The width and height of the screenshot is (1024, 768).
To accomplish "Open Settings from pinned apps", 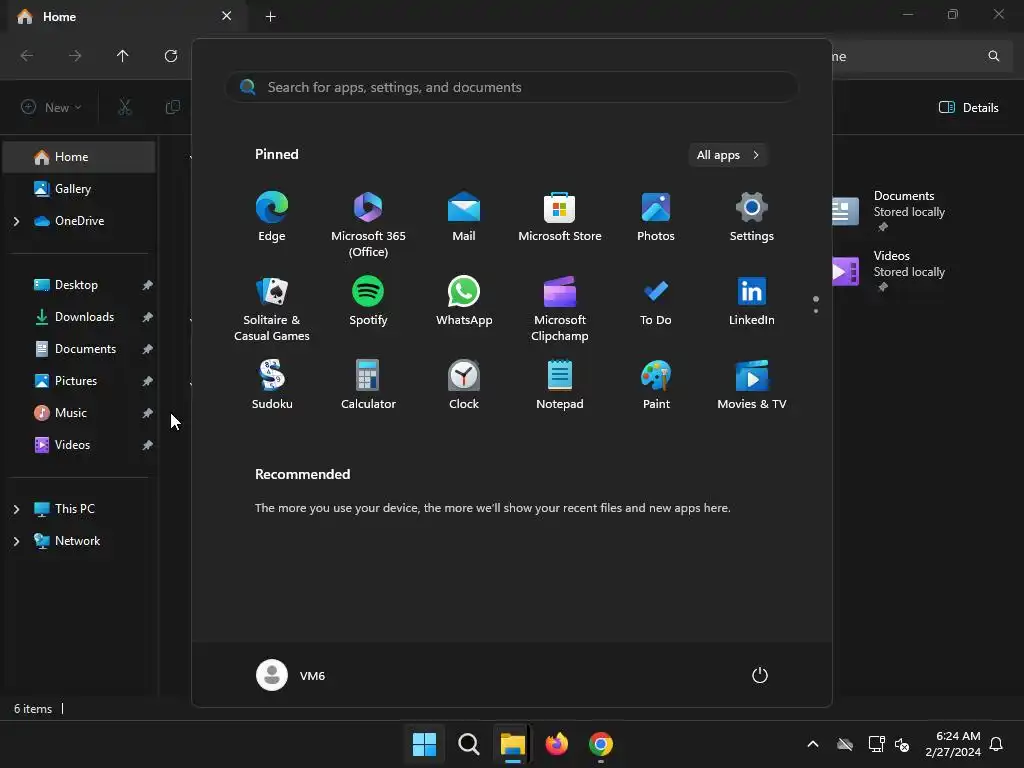I will coord(752,217).
